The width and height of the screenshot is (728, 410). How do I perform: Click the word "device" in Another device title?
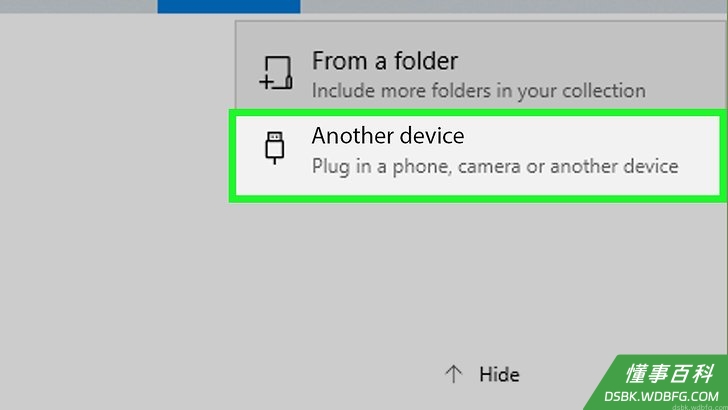coord(432,136)
